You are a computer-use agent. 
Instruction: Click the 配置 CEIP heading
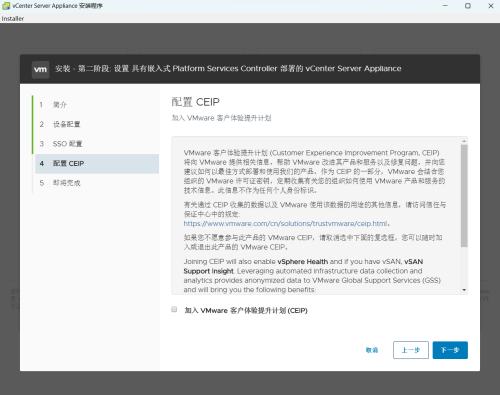tap(196, 102)
